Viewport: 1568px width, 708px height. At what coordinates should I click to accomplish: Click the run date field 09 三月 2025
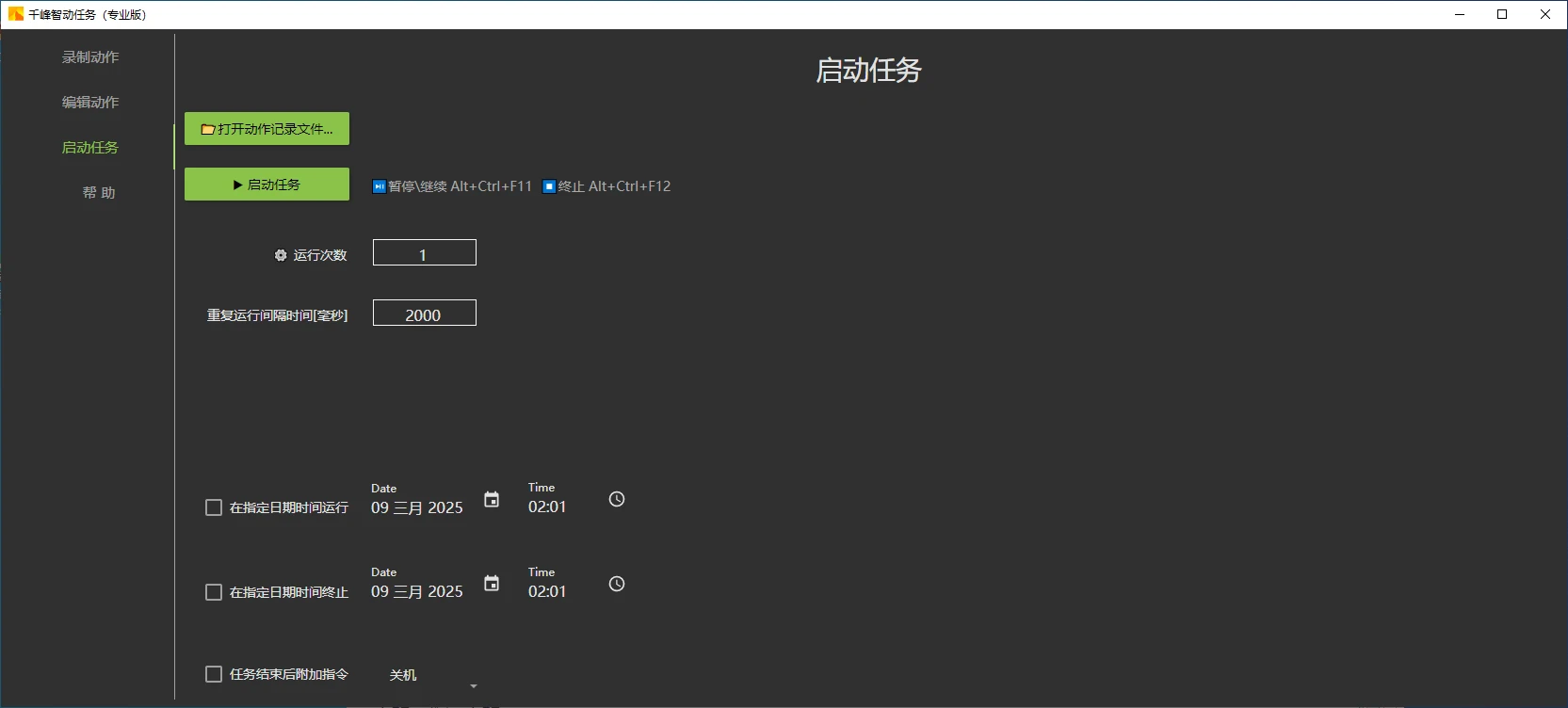pyautogui.click(x=417, y=508)
